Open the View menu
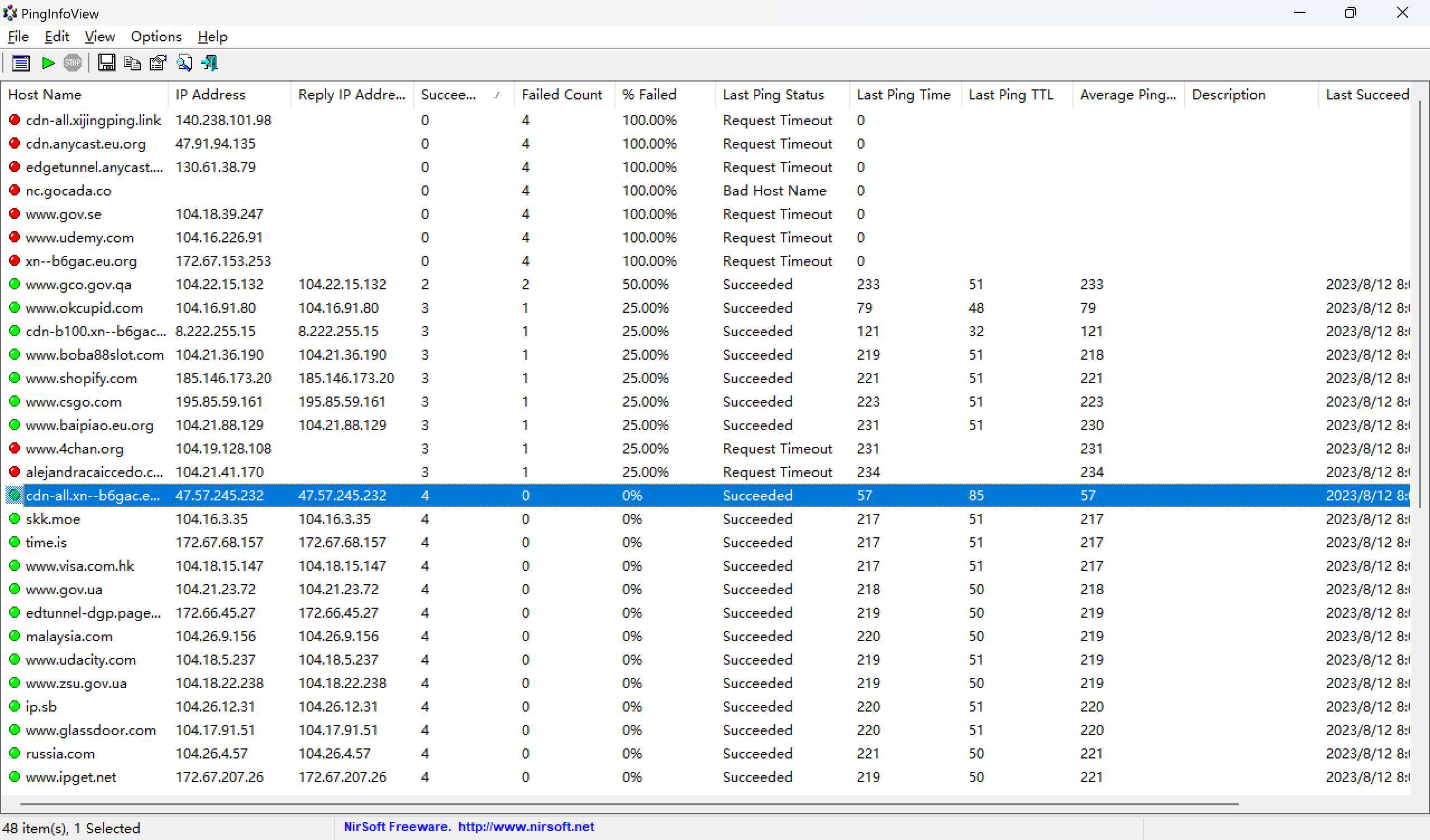Screen dimensions: 1430x840 100,36
